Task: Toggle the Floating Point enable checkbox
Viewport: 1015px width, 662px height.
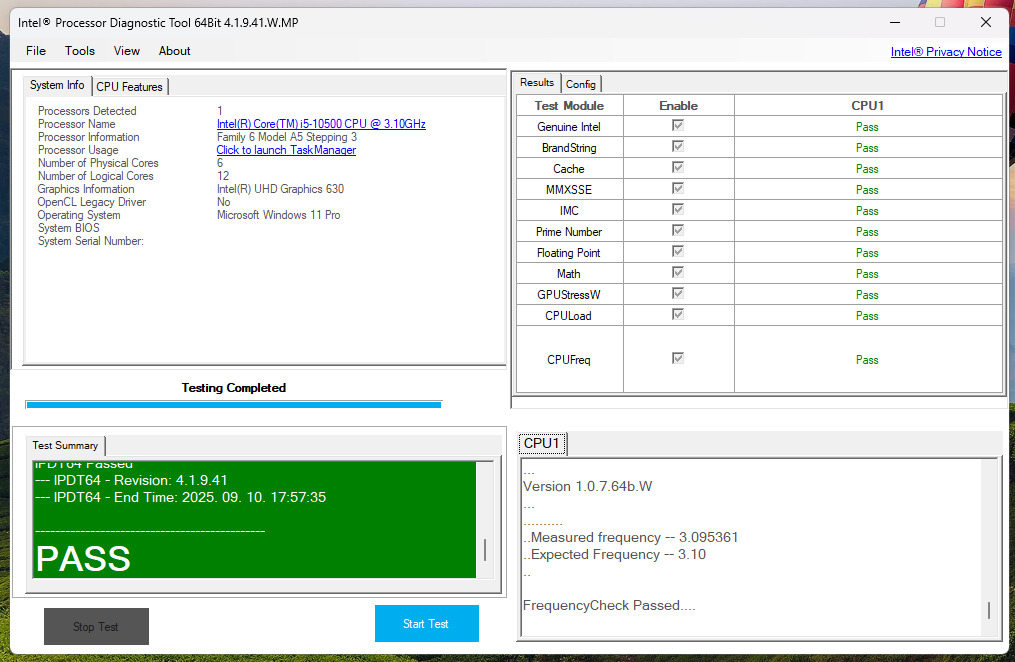Action: [x=678, y=251]
